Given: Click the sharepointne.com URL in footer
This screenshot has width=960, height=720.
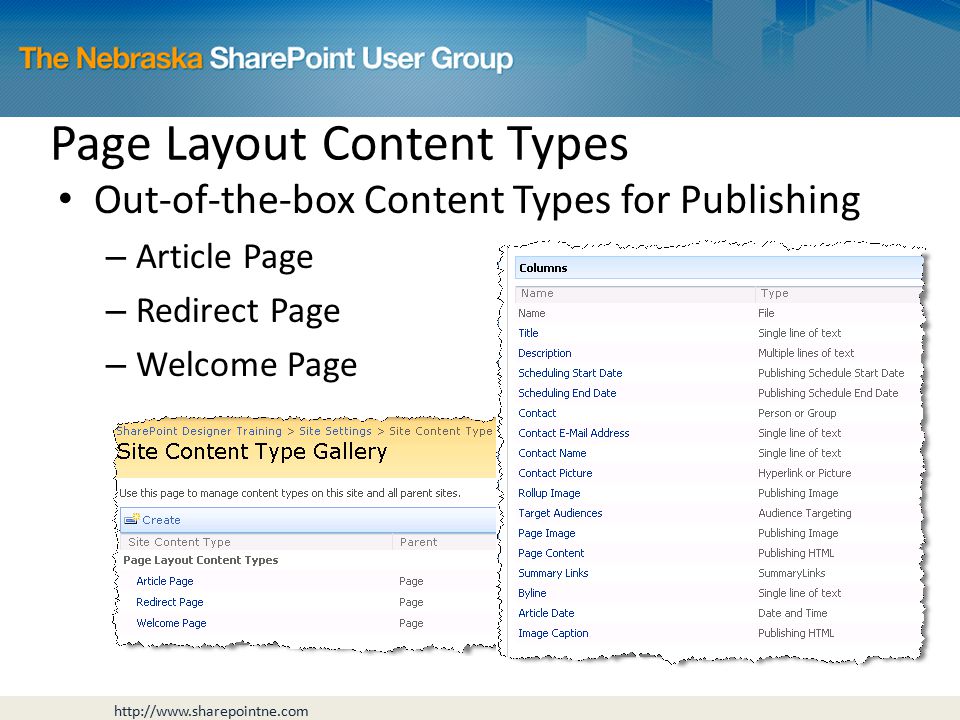Looking at the screenshot, I should 211,711.
